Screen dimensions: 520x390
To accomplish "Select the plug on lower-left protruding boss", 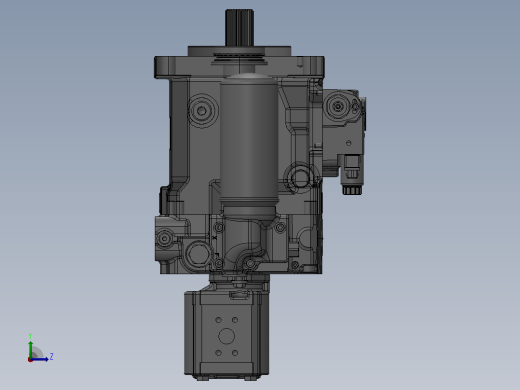I will click(164, 238).
